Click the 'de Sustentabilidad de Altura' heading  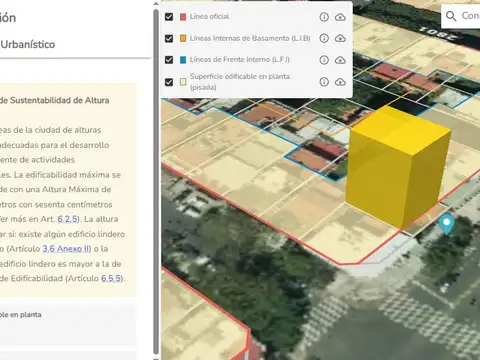click(54, 100)
